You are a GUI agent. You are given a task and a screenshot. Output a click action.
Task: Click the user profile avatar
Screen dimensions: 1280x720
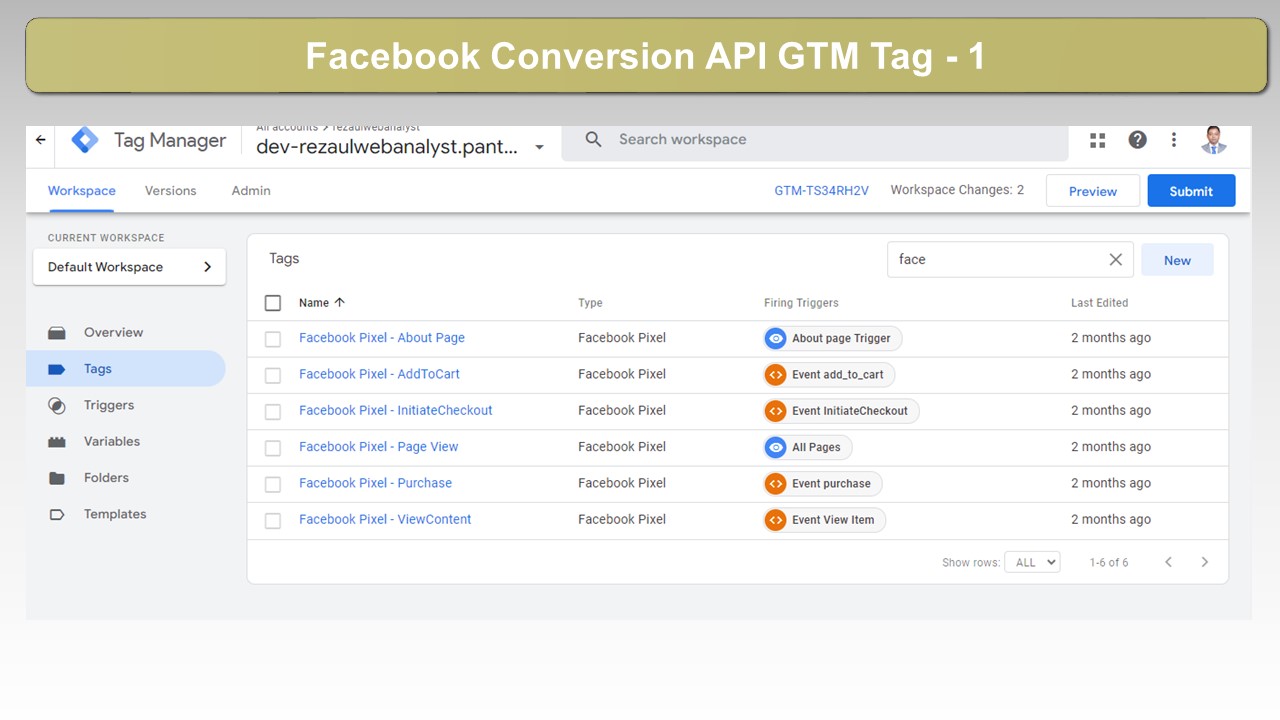point(1214,140)
